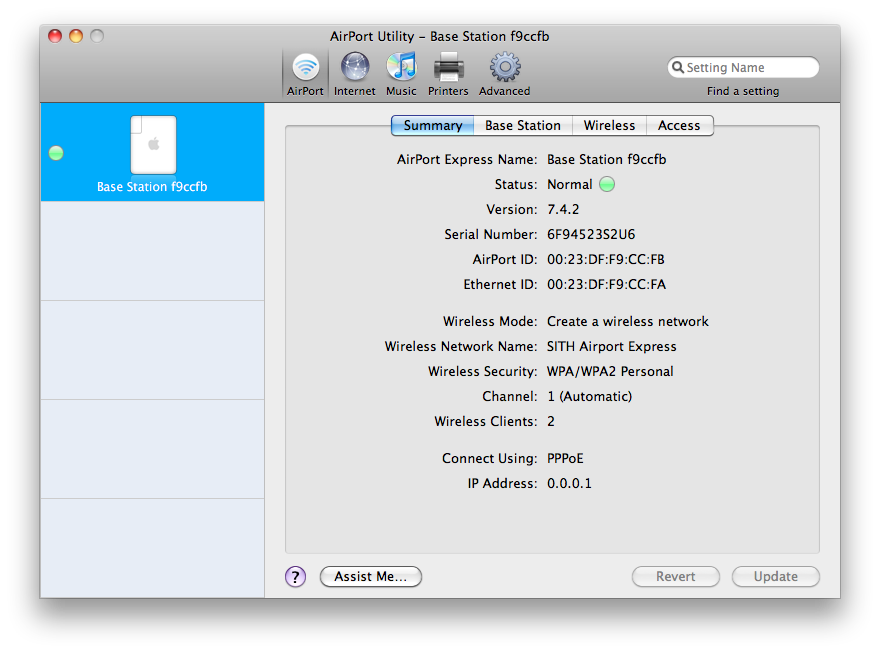Switch to the Access tab
Viewport: 880px width, 653px height.
click(680, 125)
